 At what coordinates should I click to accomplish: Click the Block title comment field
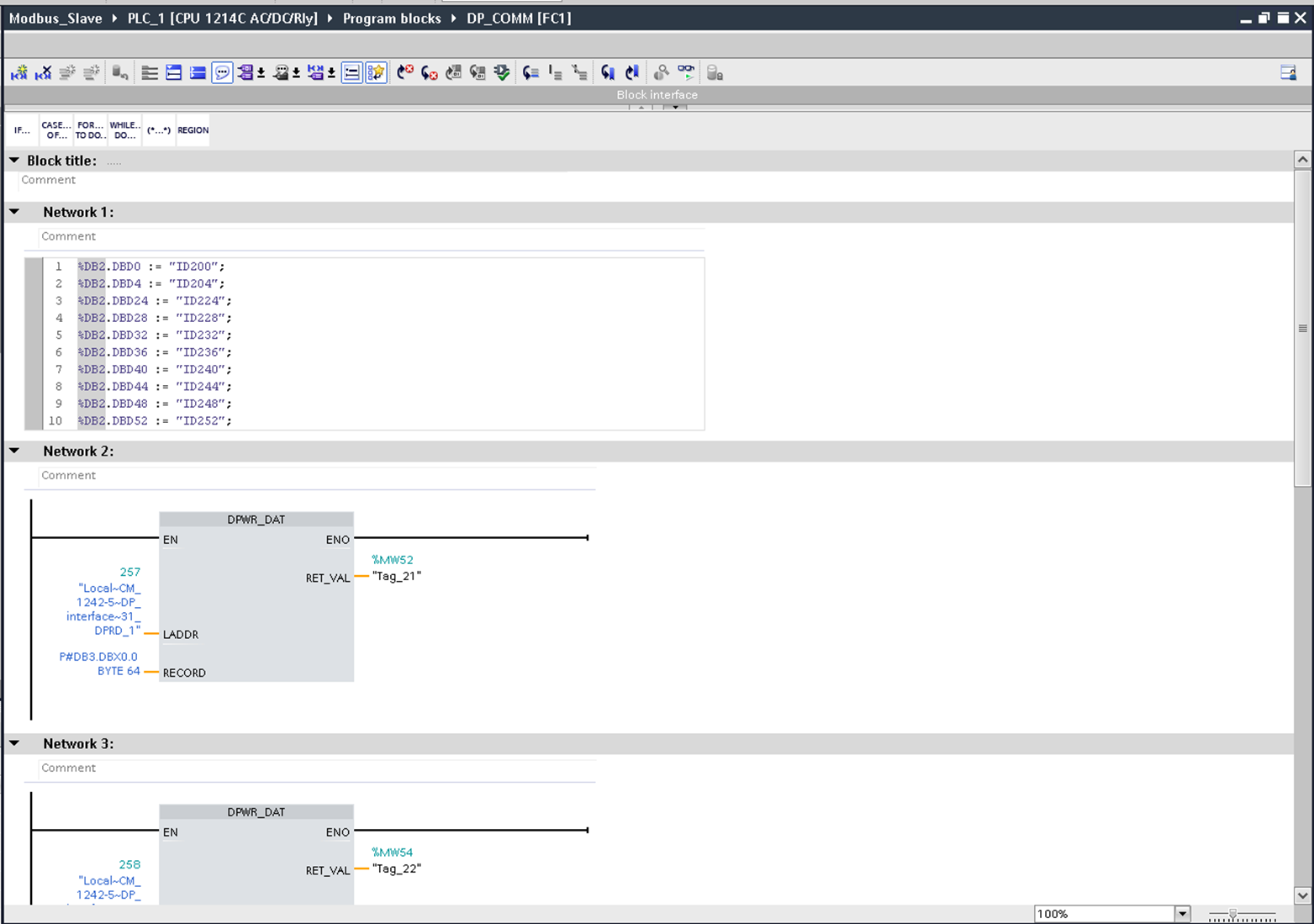click(x=293, y=180)
